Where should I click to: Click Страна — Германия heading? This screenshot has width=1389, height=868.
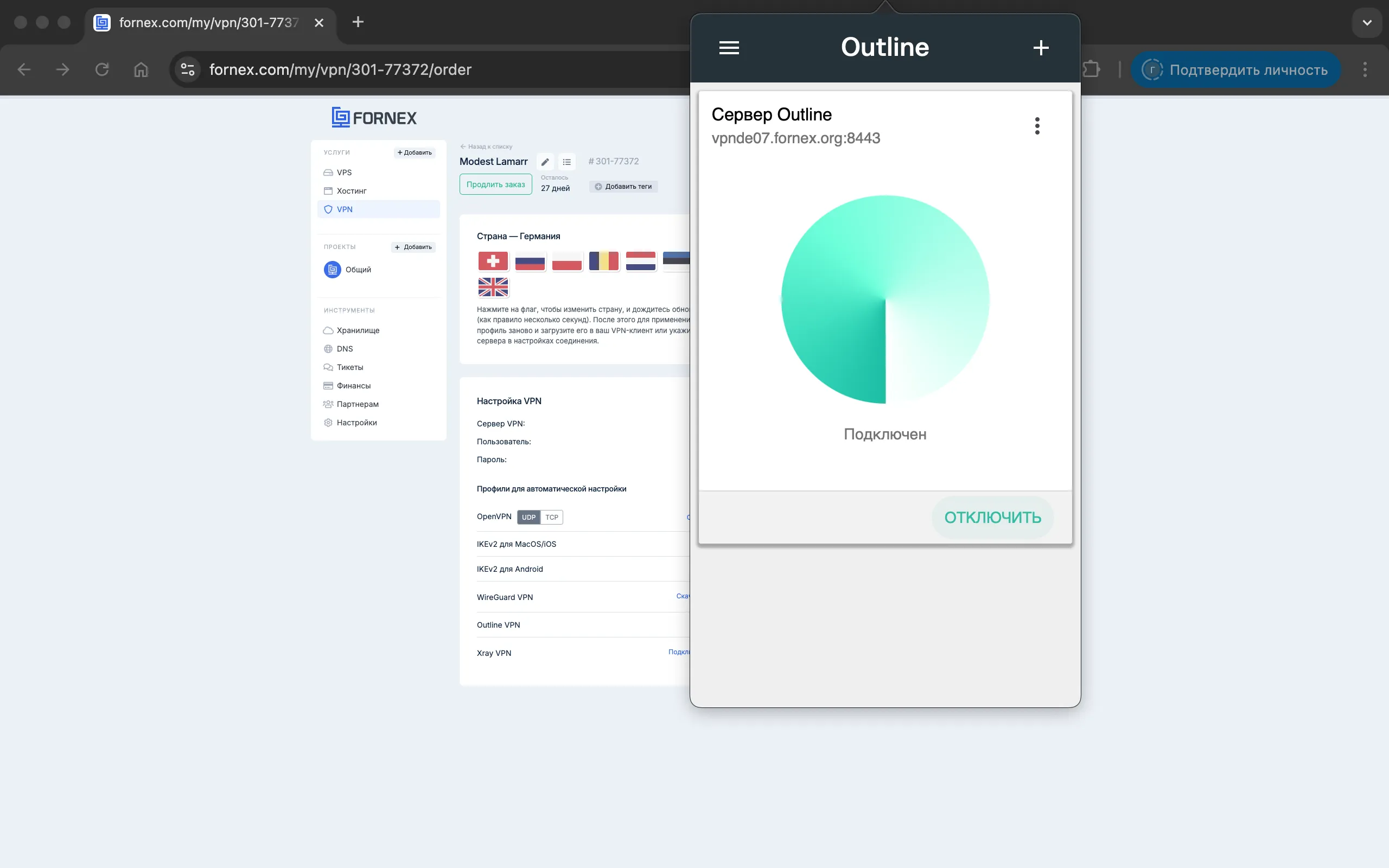pos(518,236)
